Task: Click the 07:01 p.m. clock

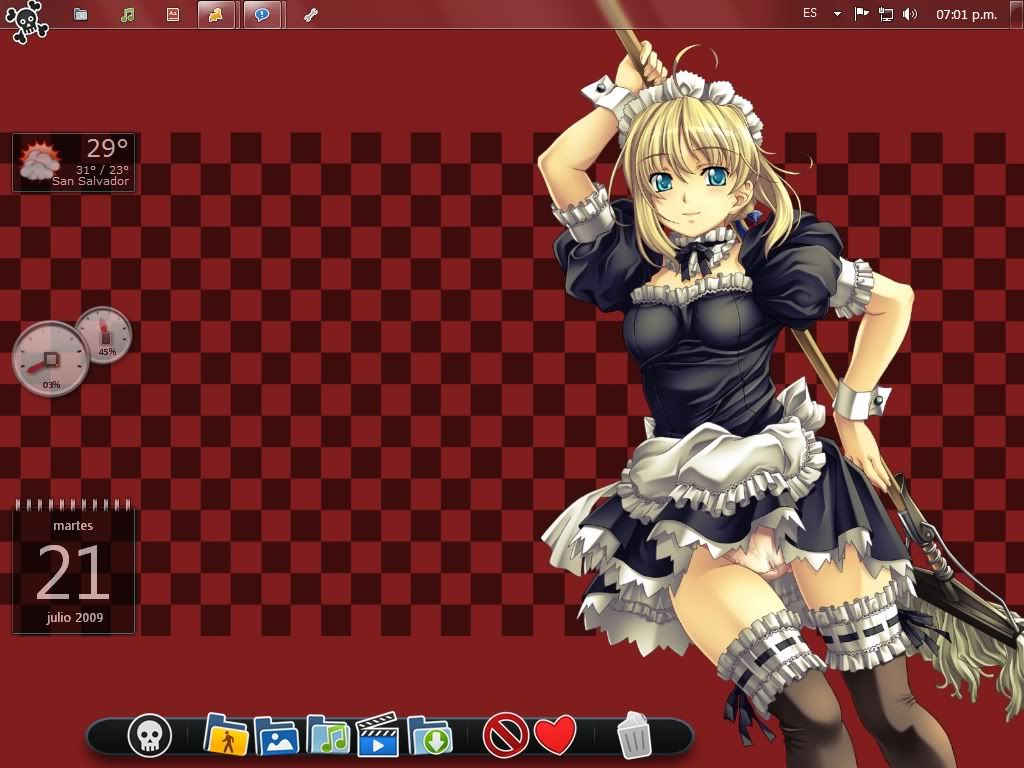Action: (967, 14)
